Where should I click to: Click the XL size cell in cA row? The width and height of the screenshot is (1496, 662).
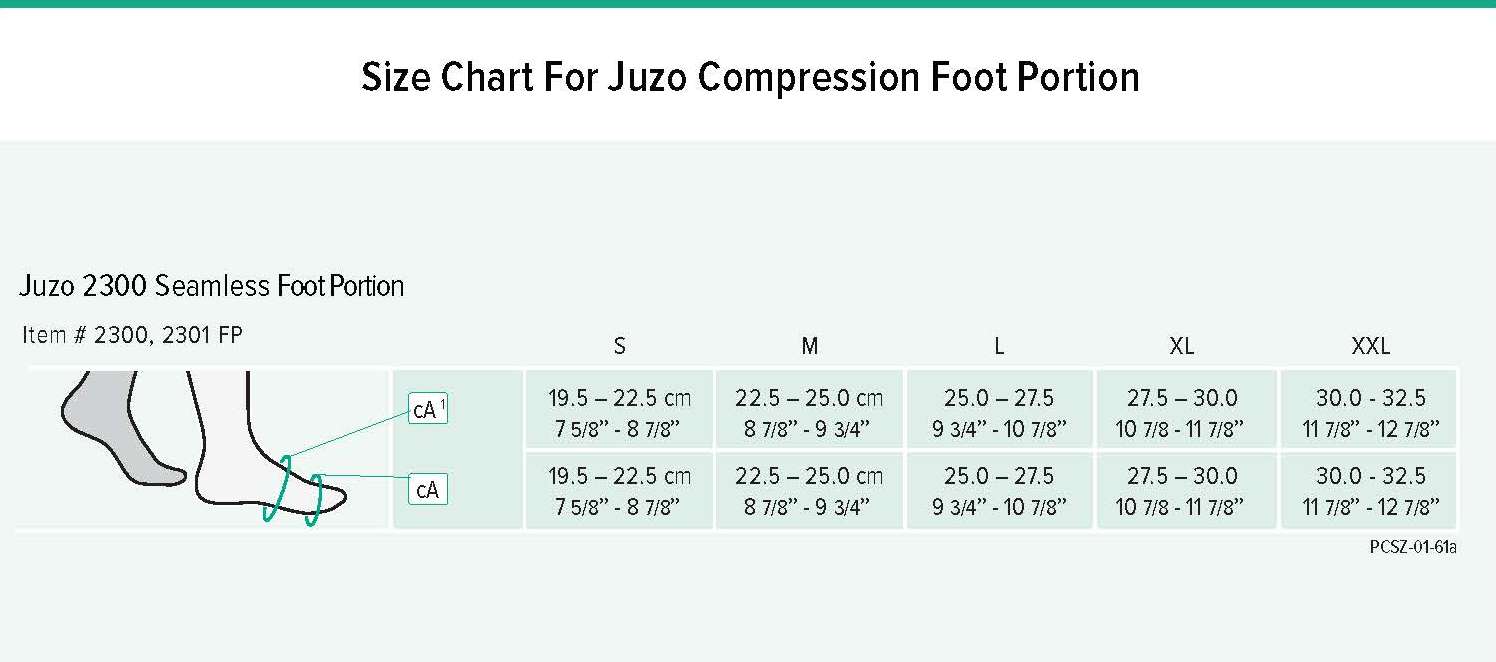click(x=1181, y=491)
